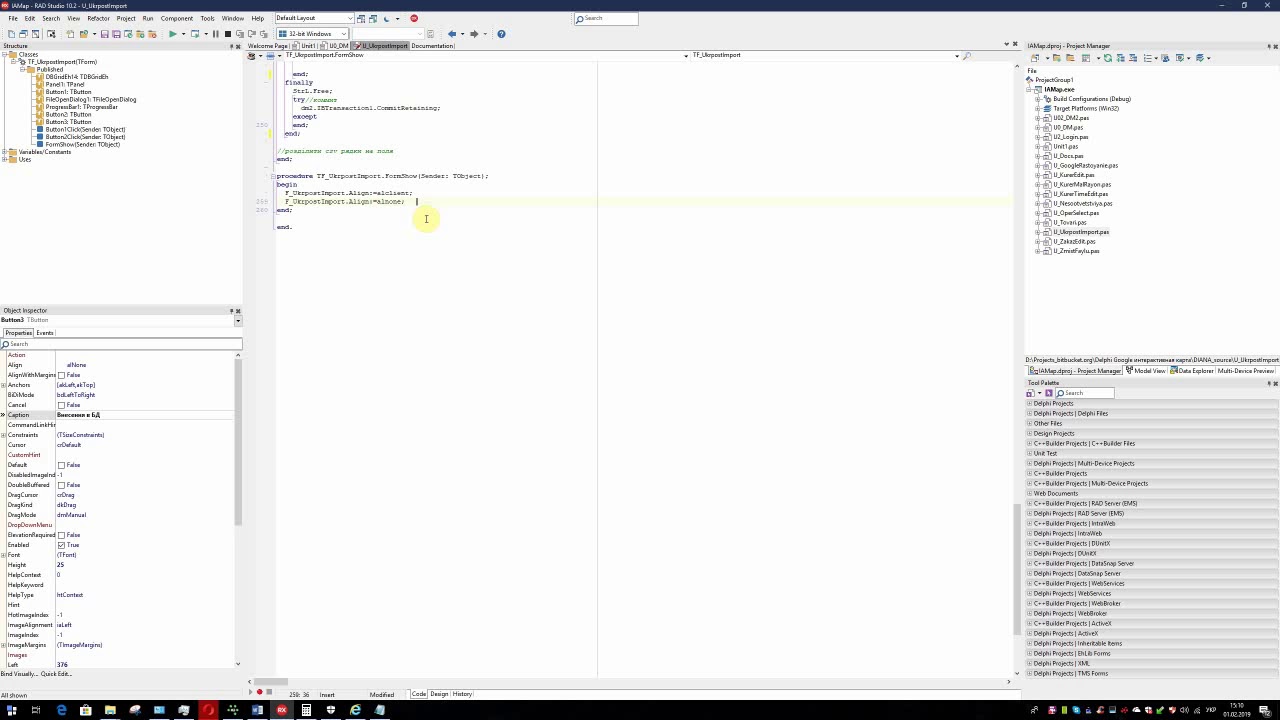Uncheck the Enabled property checkbox
Image resolution: width=1280 pixels, height=720 pixels.
coord(61,545)
